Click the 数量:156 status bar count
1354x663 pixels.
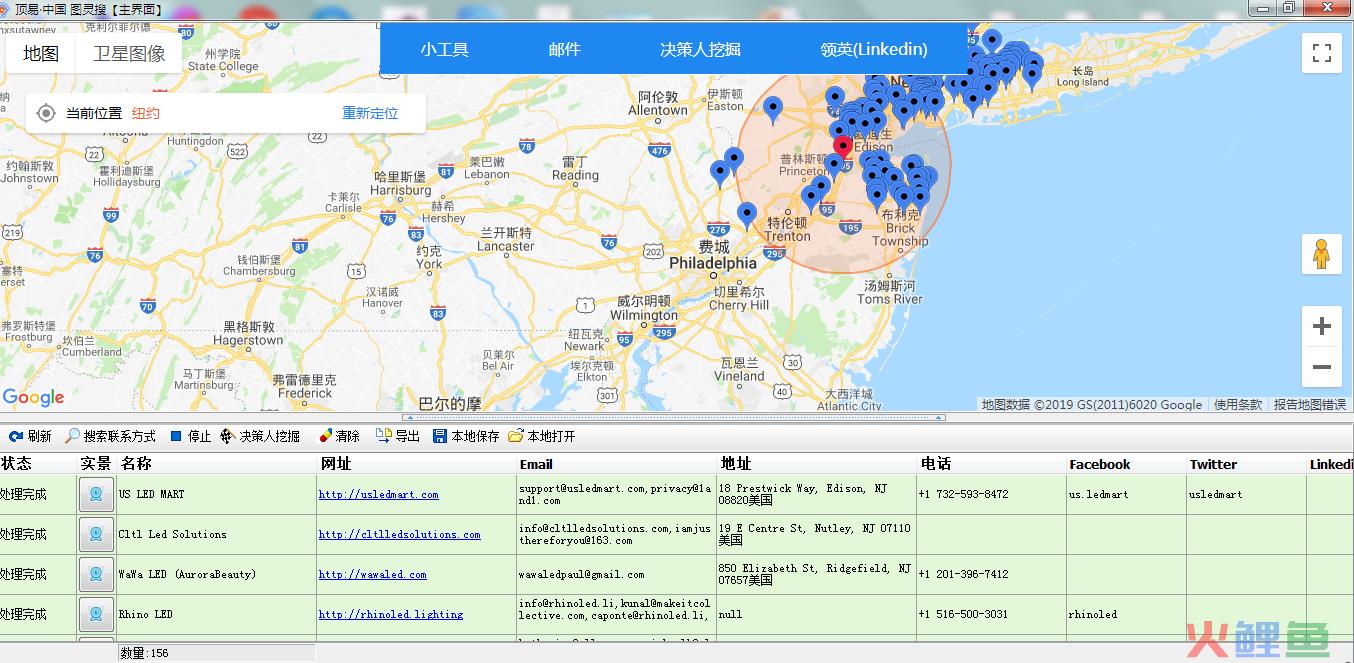pos(144,653)
